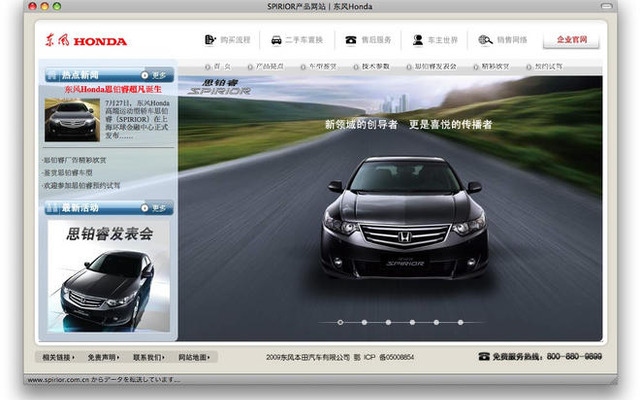Click the yellow minimize window button
This screenshot has height=400, width=640.
pyautogui.click(x=45, y=6)
